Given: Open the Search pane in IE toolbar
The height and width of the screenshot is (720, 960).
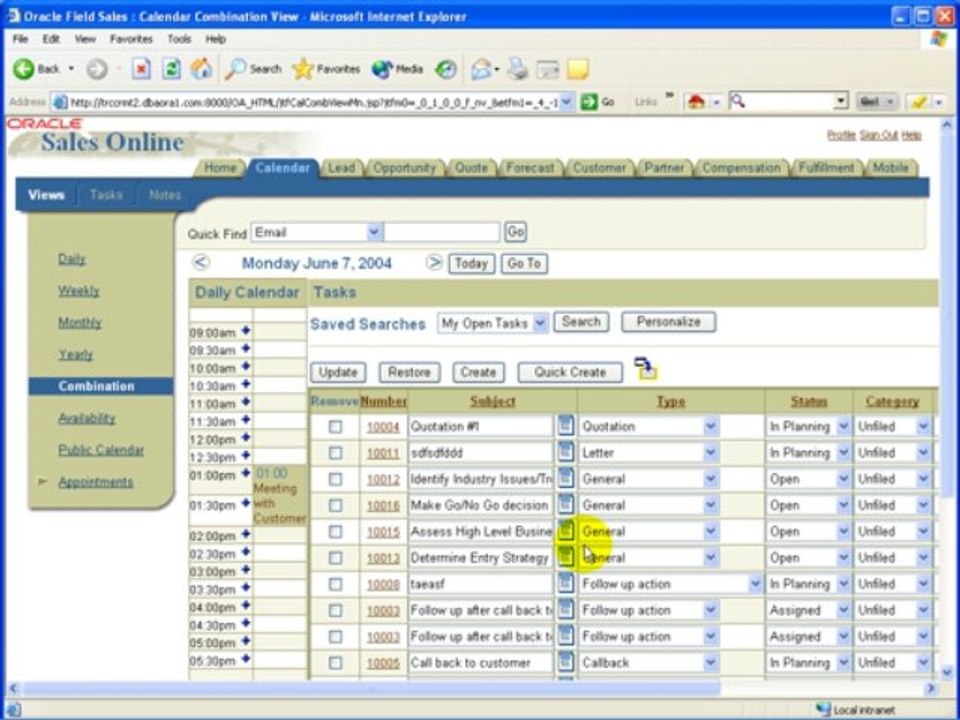Looking at the screenshot, I should pos(253,69).
